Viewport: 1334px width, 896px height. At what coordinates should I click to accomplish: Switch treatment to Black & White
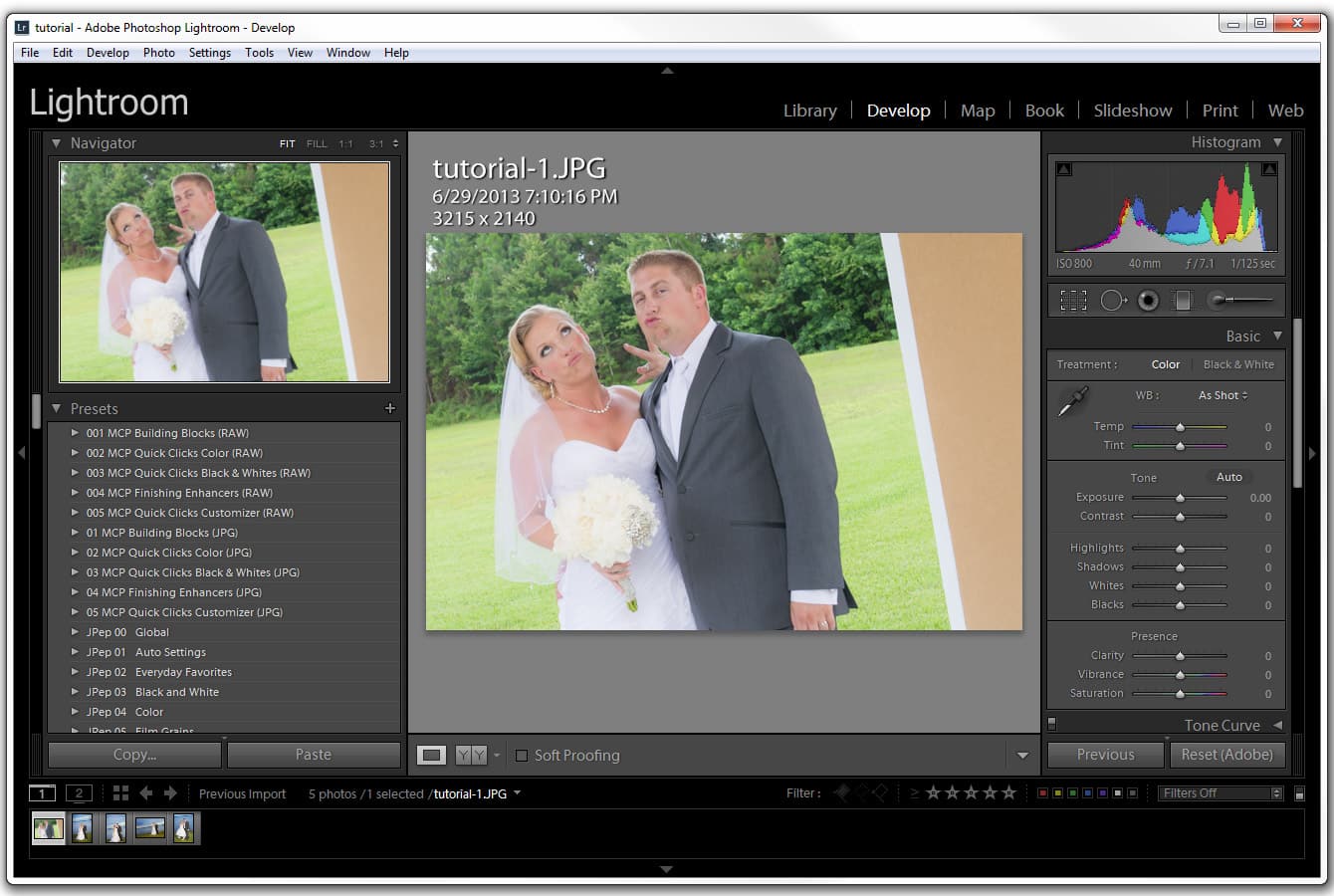[x=1238, y=364]
